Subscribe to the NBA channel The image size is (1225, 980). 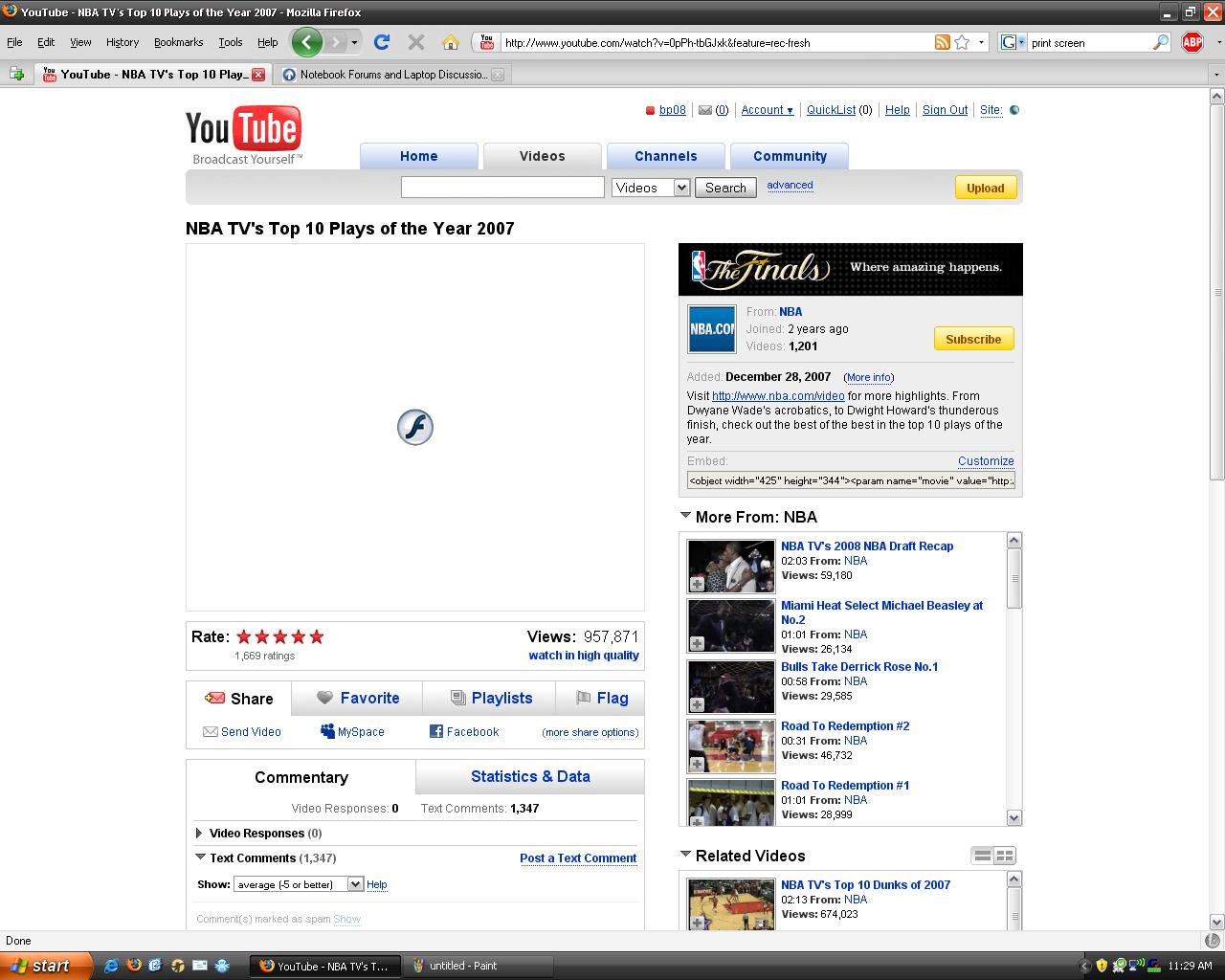coord(973,339)
